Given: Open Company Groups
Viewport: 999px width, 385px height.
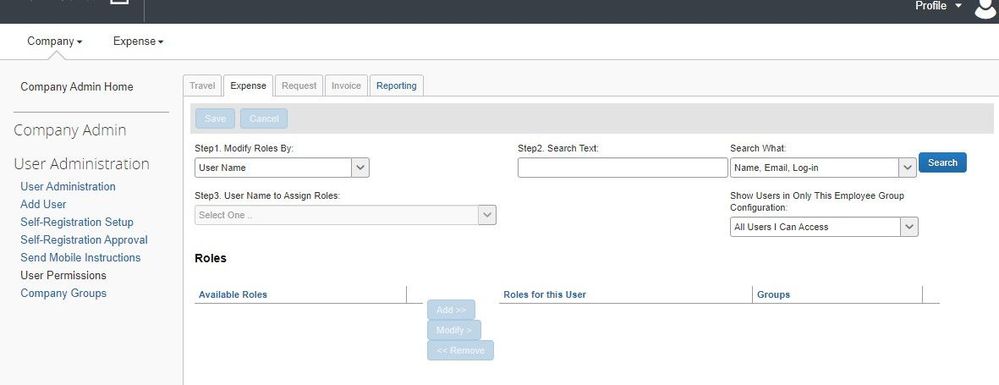Looking at the screenshot, I should click(x=63, y=293).
